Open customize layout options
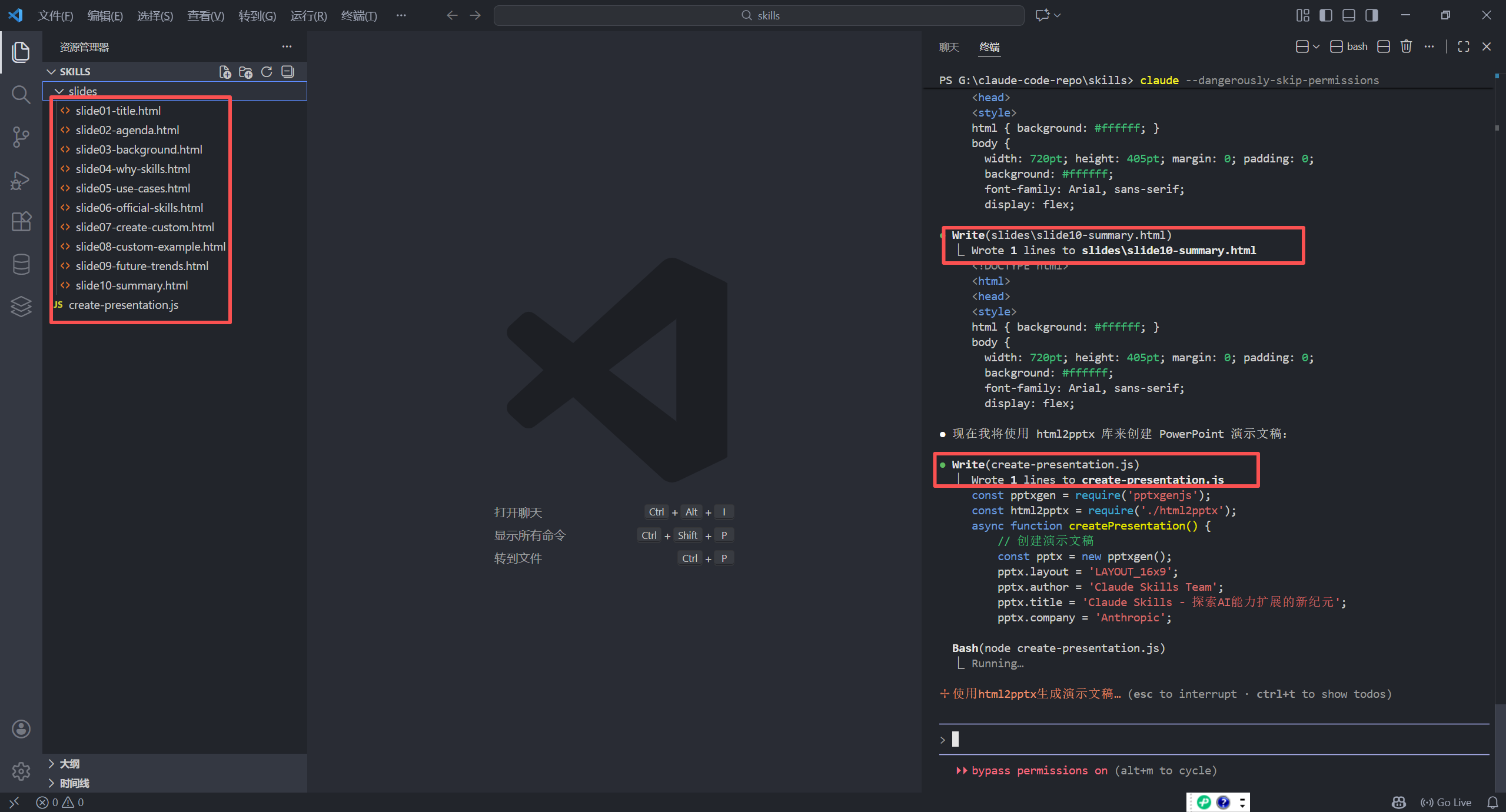The image size is (1506, 812). 1303,15
